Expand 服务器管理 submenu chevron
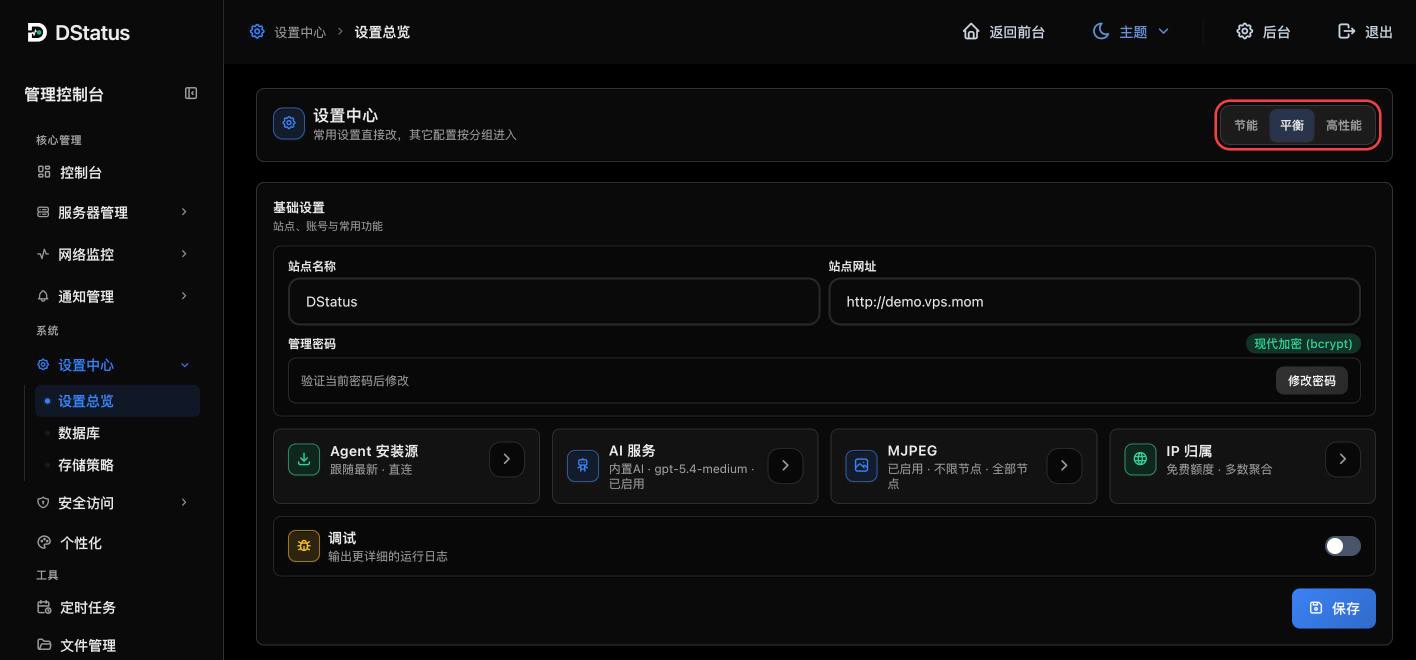 click(x=184, y=212)
